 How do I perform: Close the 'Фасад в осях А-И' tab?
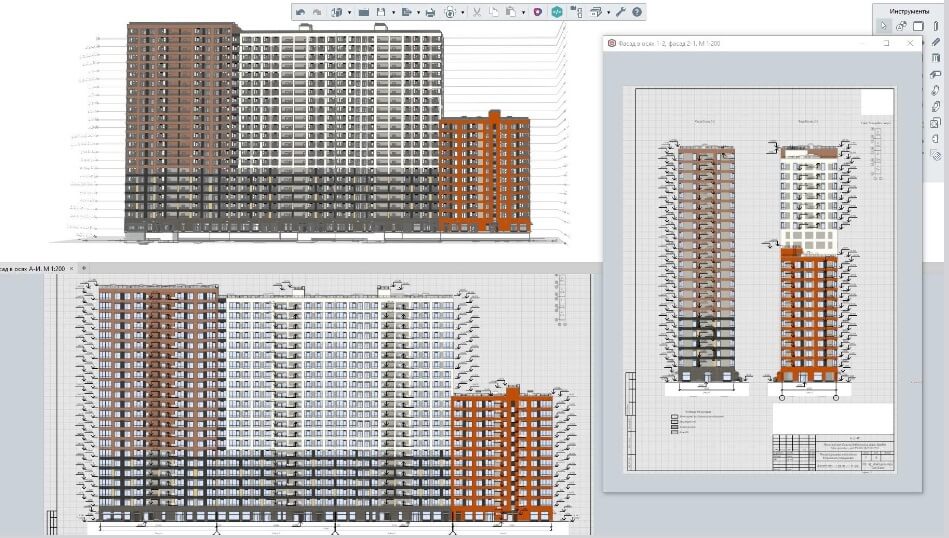click(71, 268)
